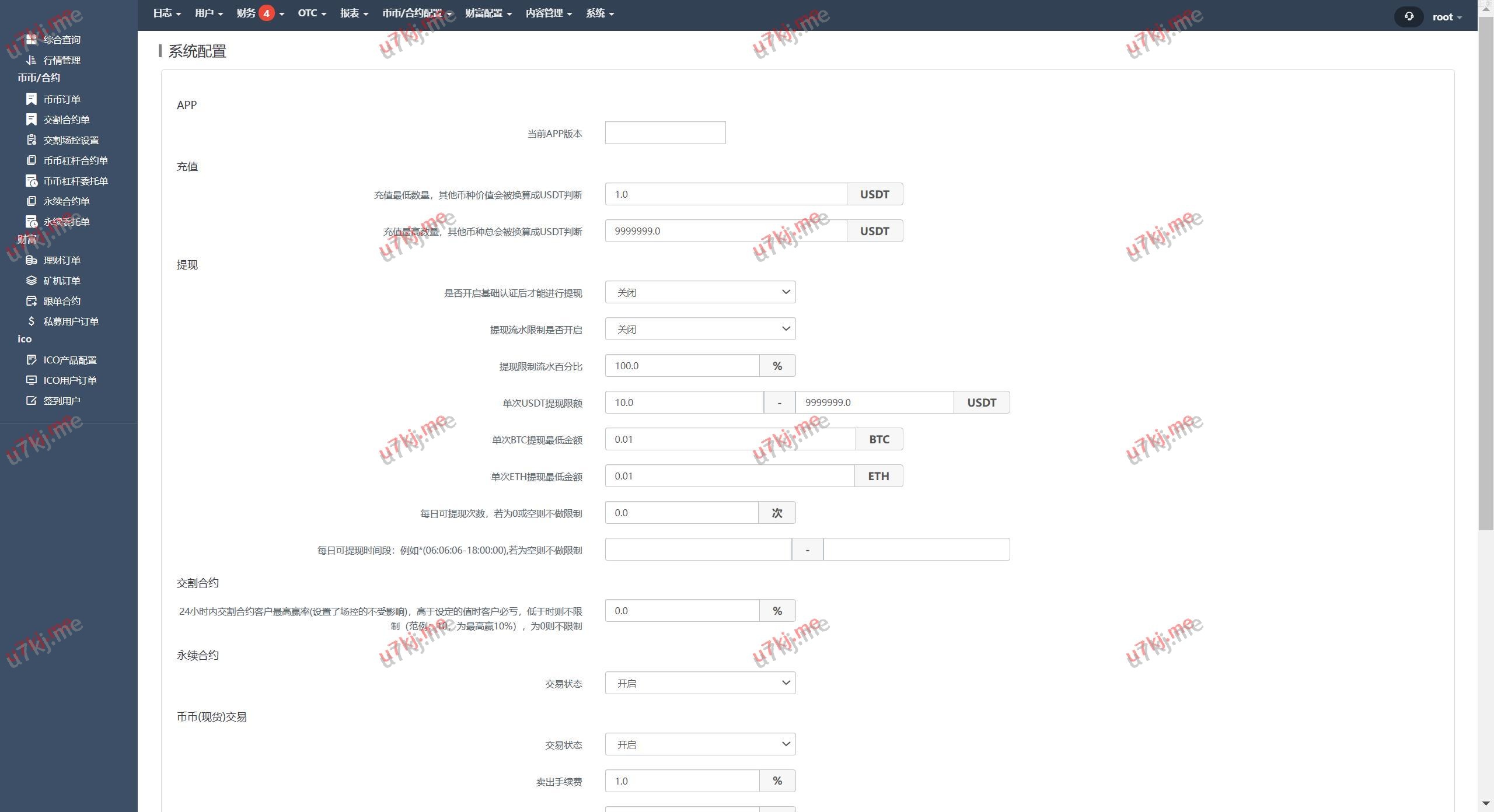Click the 永续合约单 sidebar link

[66, 201]
